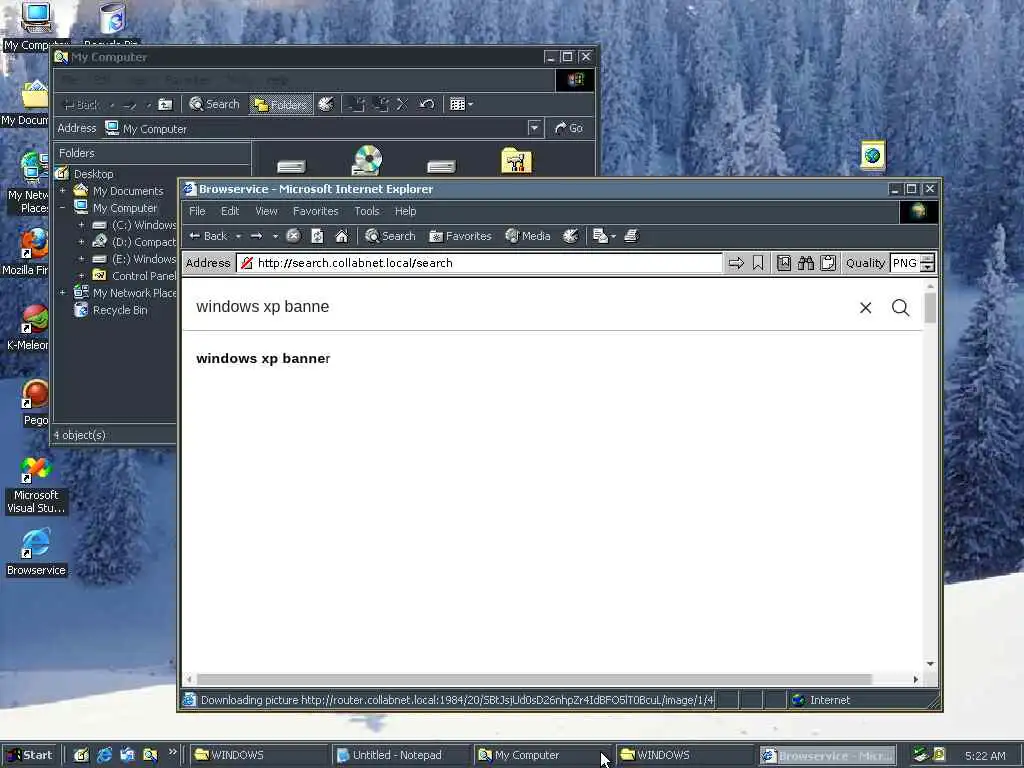The height and width of the screenshot is (768, 1024).
Task: Click Search in My Computer toolbar
Action: pyautogui.click(x=215, y=104)
